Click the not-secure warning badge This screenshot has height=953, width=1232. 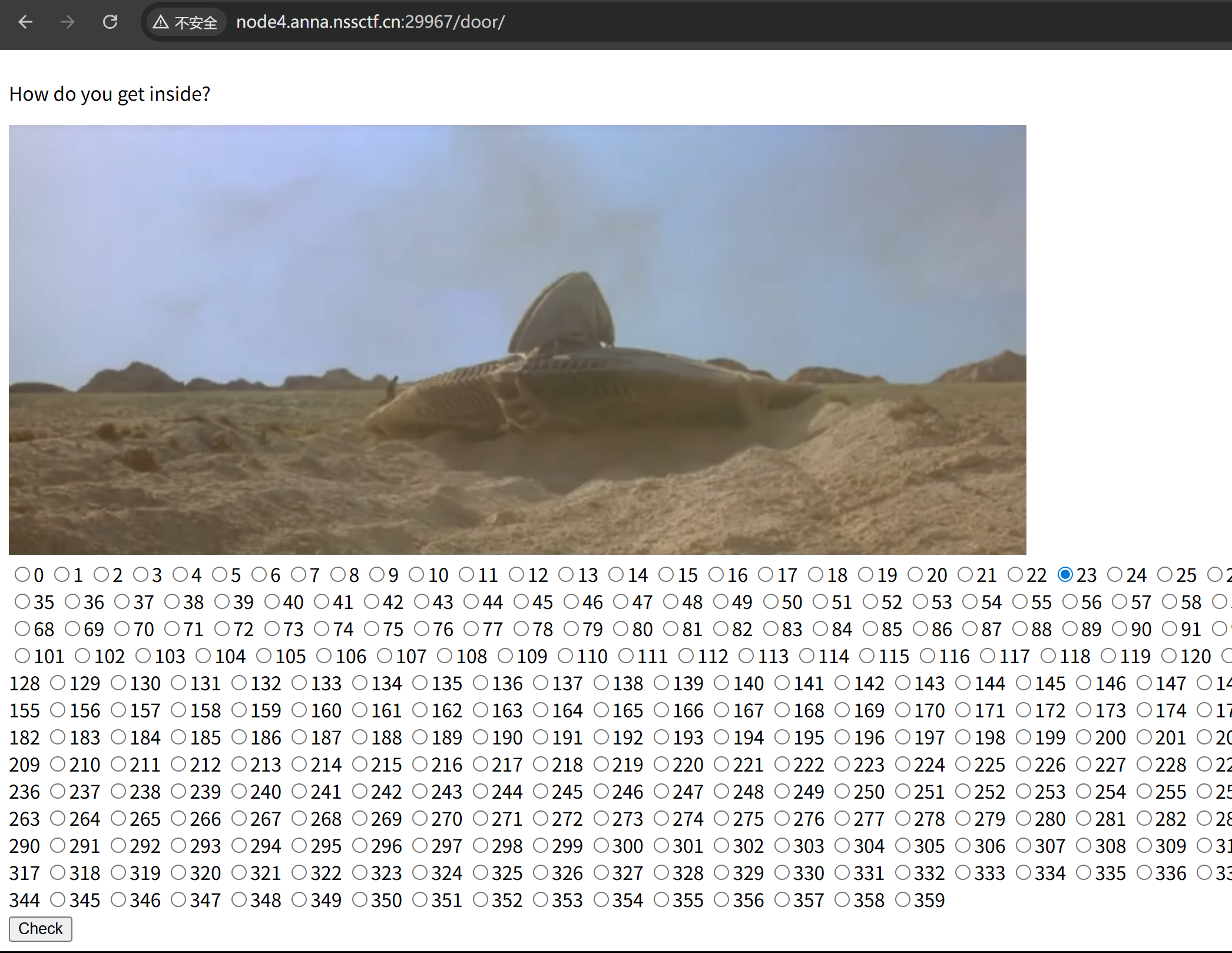(186, 22)
